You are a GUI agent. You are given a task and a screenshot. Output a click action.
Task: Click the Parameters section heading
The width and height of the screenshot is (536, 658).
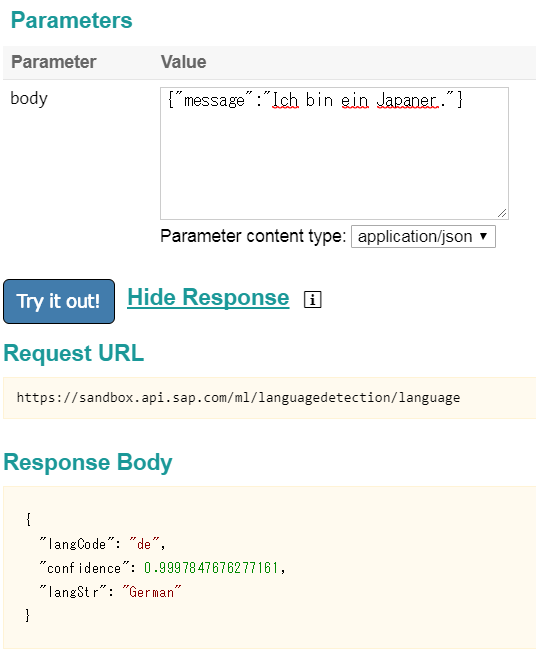click(x=71, y=20)
